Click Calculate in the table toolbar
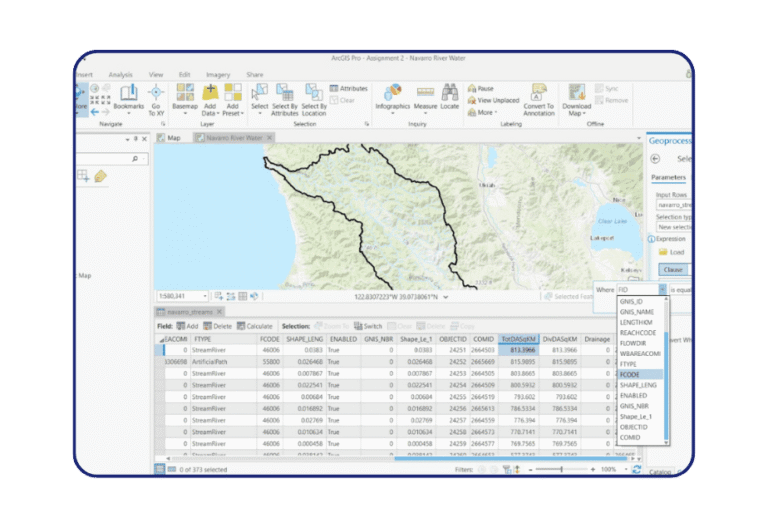 [x=255, y=326]
